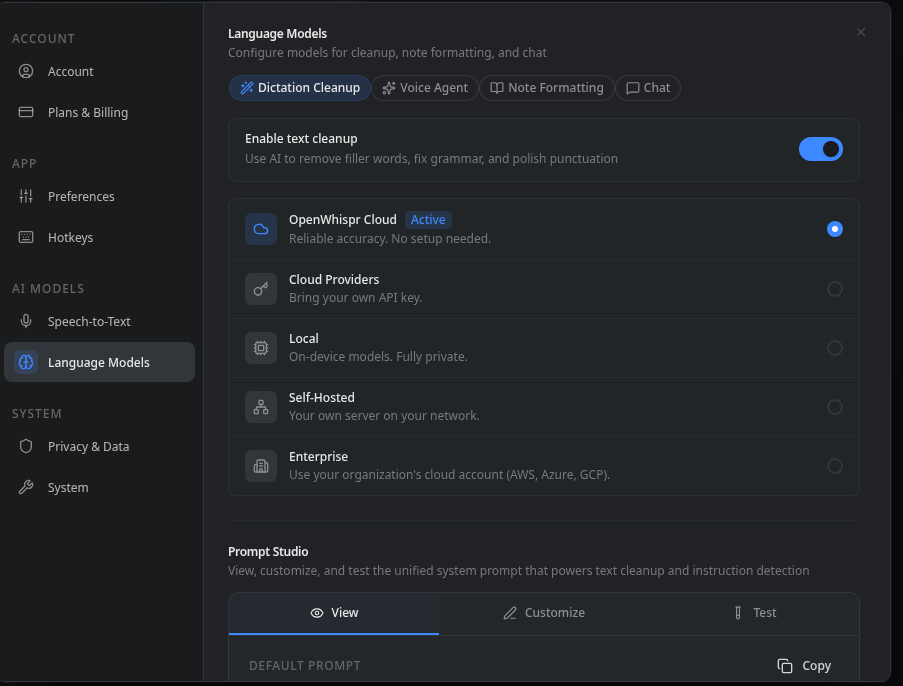Click the Self-Hosted network icon
The image size is (903, 686).
pyautogui.click(x=261, y=407)
